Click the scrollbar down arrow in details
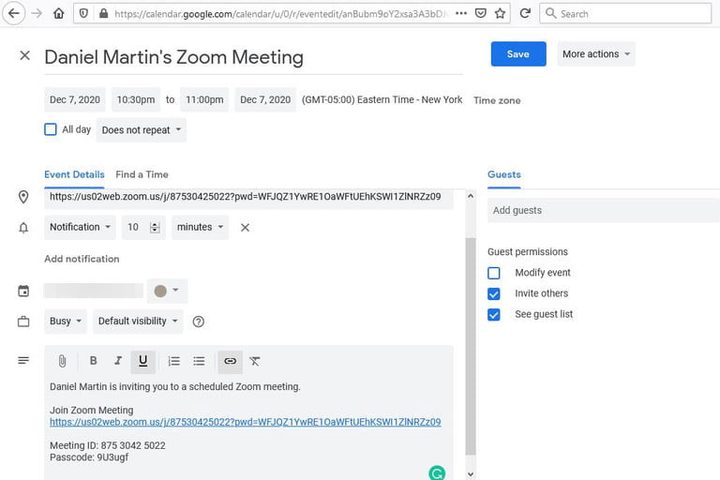 (x=470, y=474)
